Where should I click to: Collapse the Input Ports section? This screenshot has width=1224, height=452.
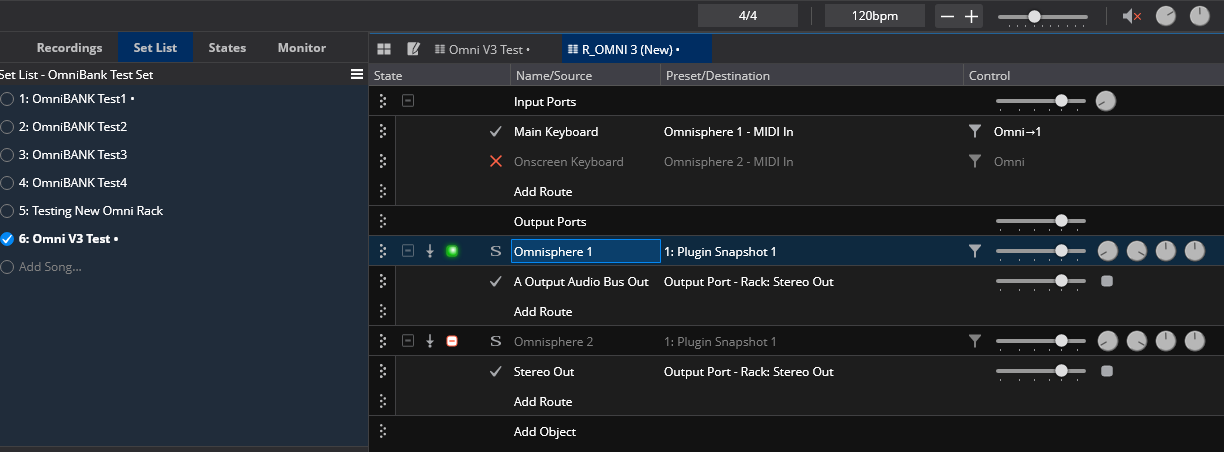(x=408, y=101)
